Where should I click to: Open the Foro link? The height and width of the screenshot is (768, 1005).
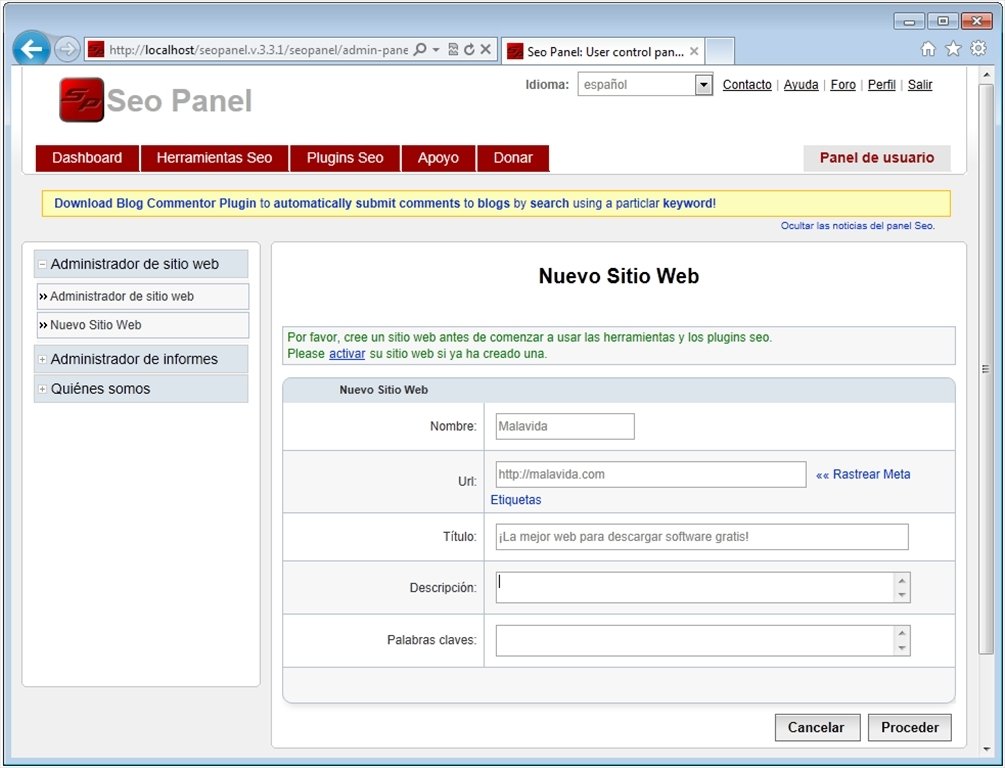pyautogui.click(x=843, y=85)
